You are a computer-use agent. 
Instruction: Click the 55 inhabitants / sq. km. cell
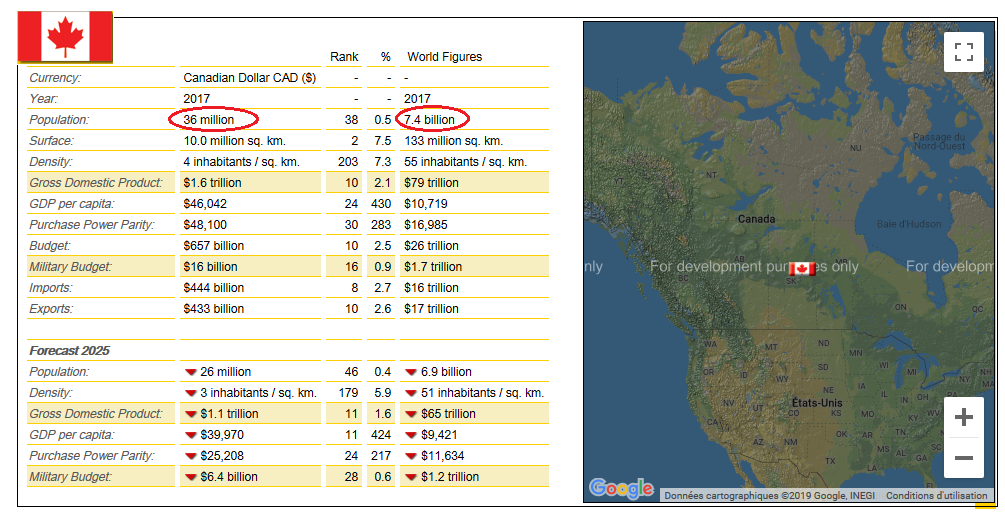click(x=465, y=162)
